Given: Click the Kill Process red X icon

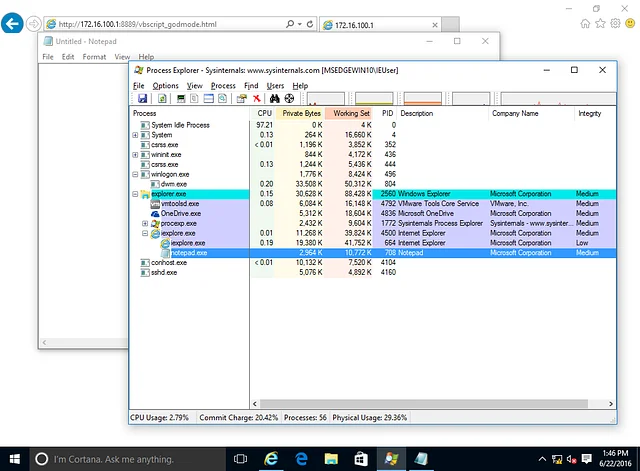Looking at the screenshot, I should tap(257, 99).
